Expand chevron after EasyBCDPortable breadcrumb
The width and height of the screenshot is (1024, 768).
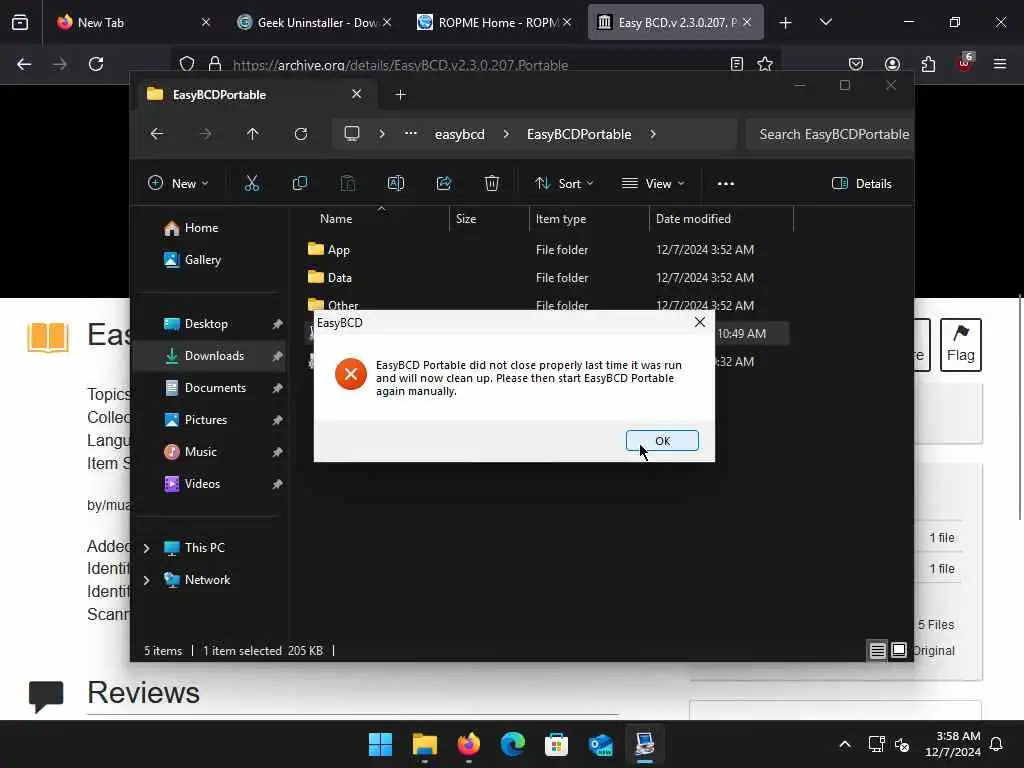point(653,134)
